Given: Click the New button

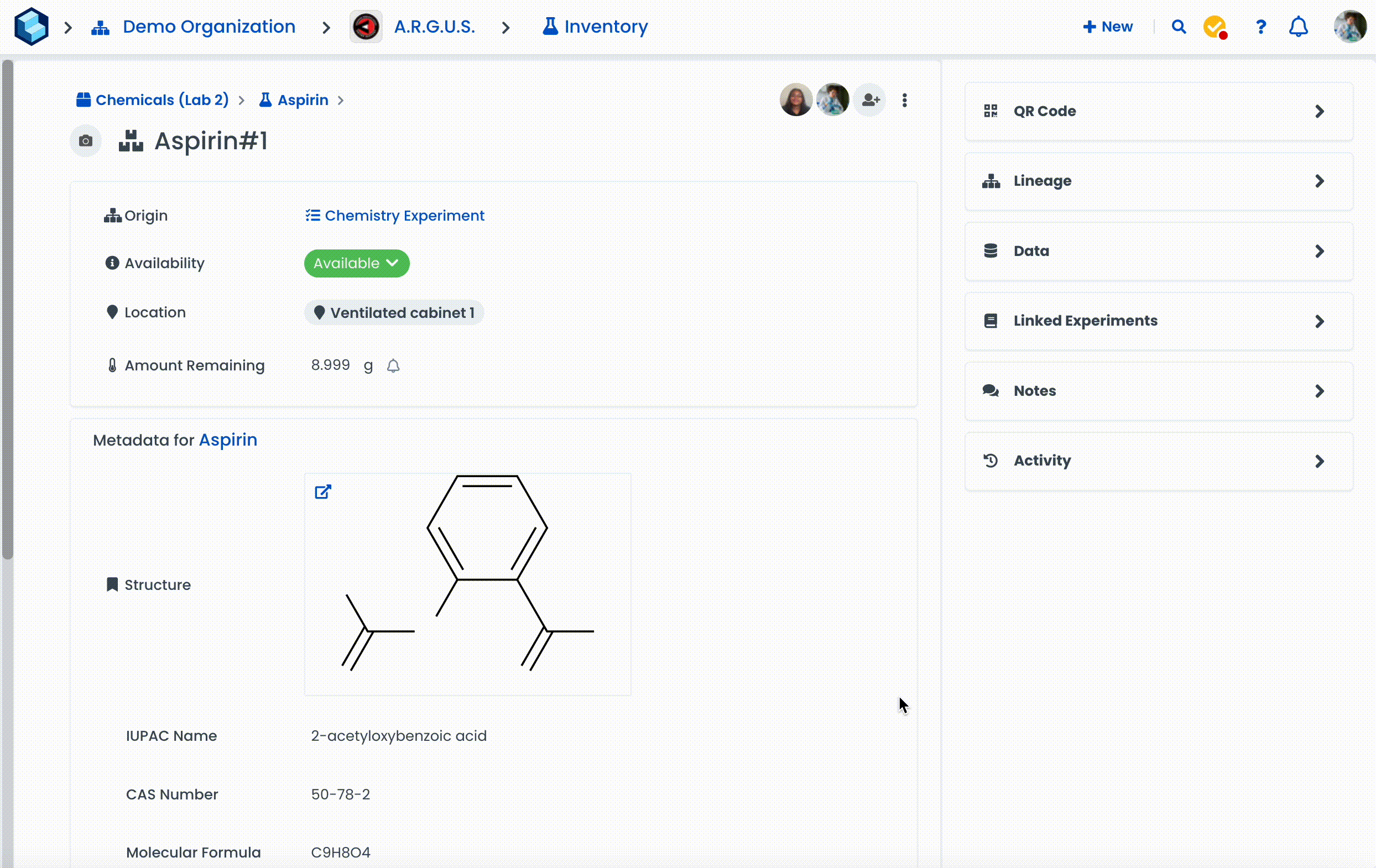Looking at the screenshot, I should (1107, 27).
